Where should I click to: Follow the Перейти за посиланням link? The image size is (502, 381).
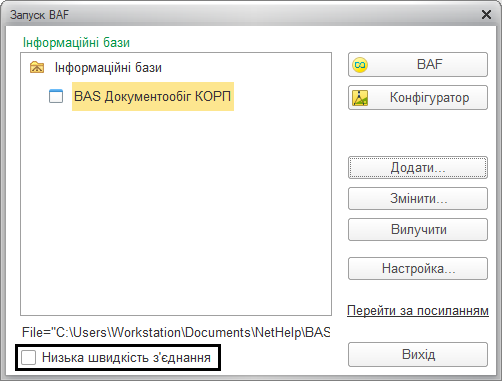(418, 310)
